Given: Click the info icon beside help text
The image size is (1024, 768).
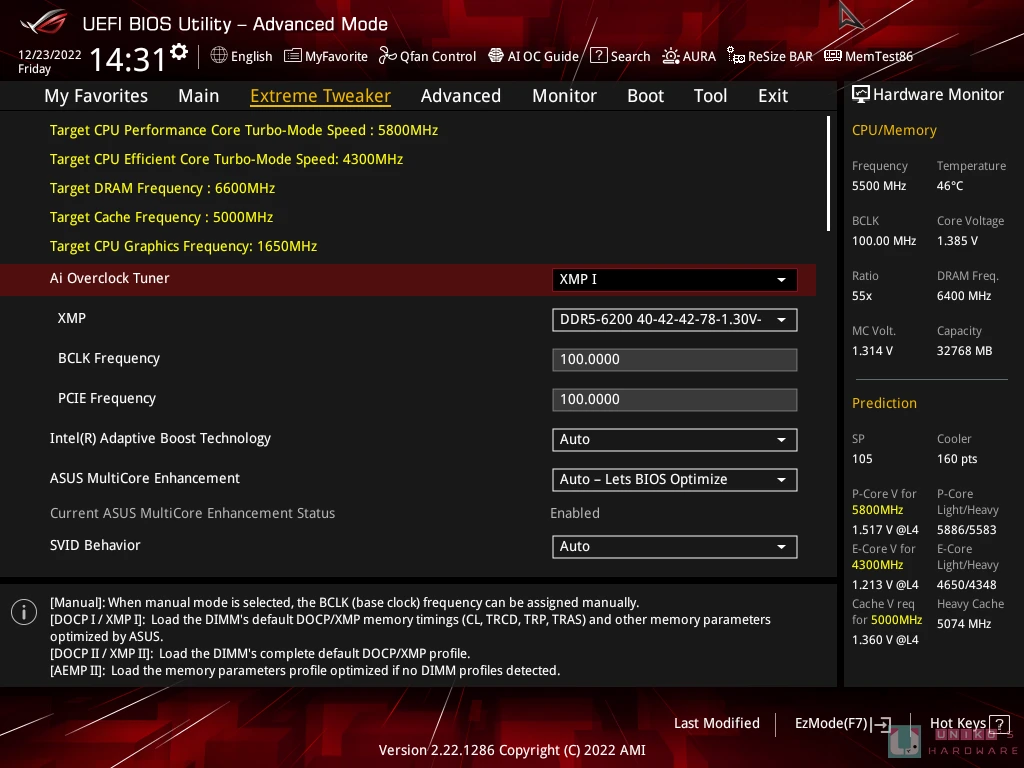Looking at the screenshot, I should click(24, 612).
